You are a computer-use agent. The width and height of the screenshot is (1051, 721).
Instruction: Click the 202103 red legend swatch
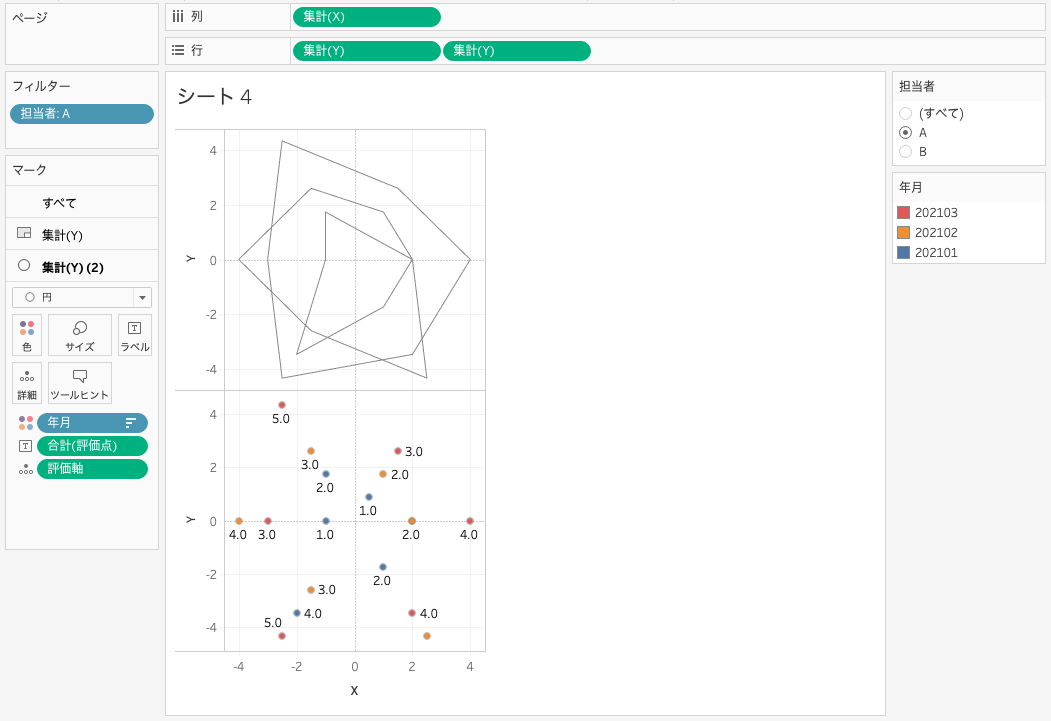click(903, 213)
